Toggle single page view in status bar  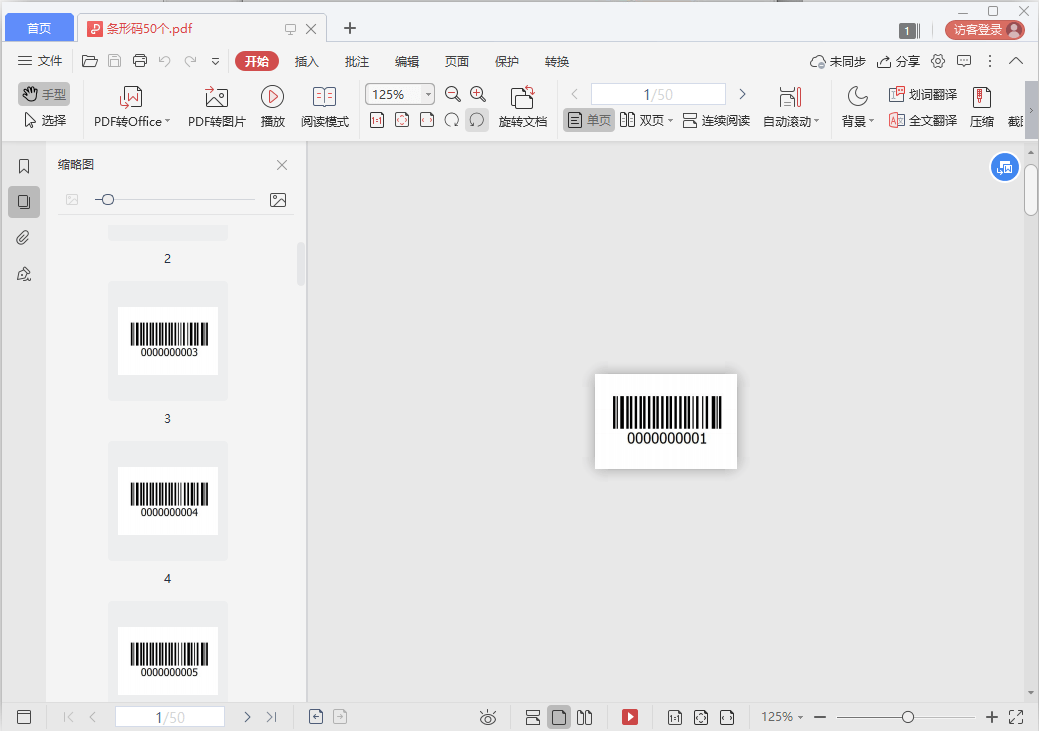coord(559,717)
